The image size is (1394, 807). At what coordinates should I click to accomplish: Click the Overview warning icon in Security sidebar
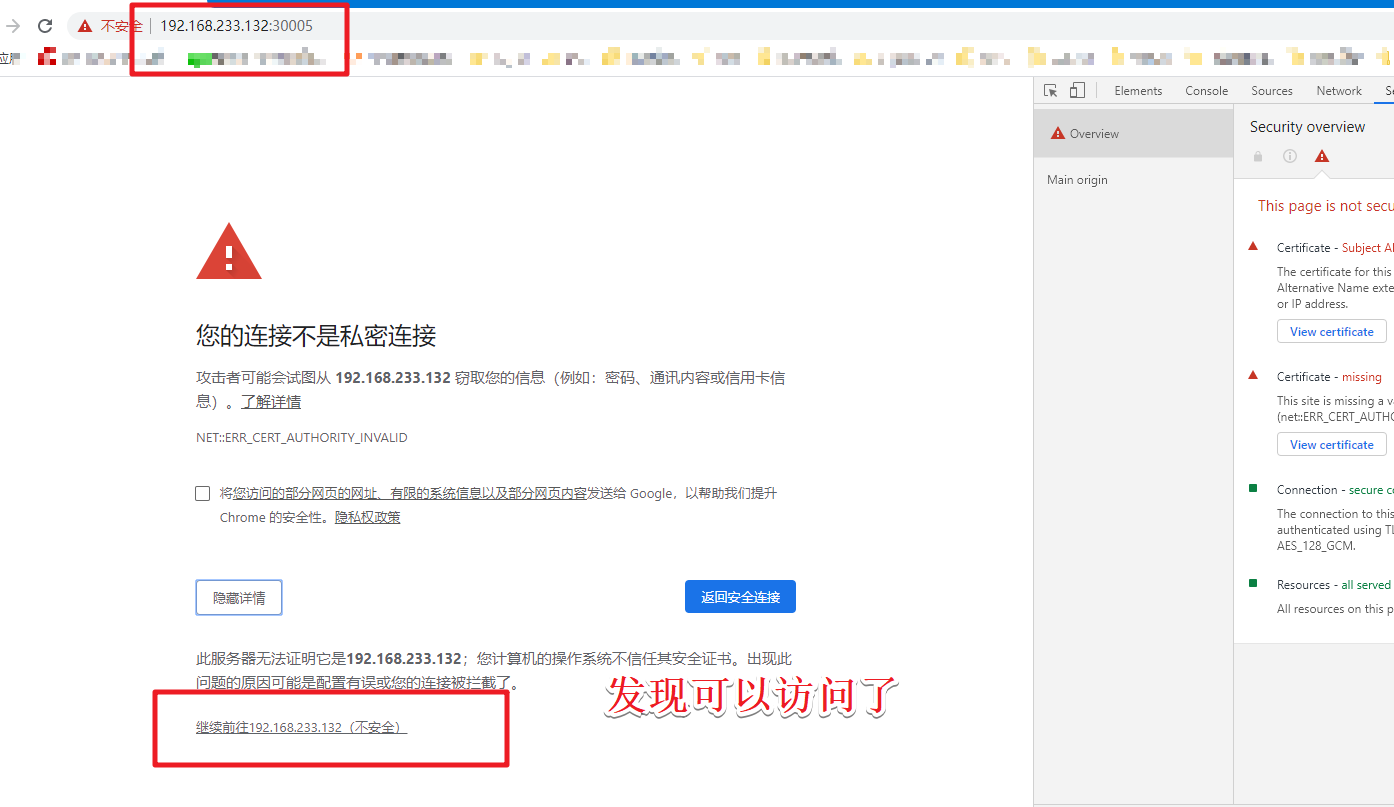1057,132
